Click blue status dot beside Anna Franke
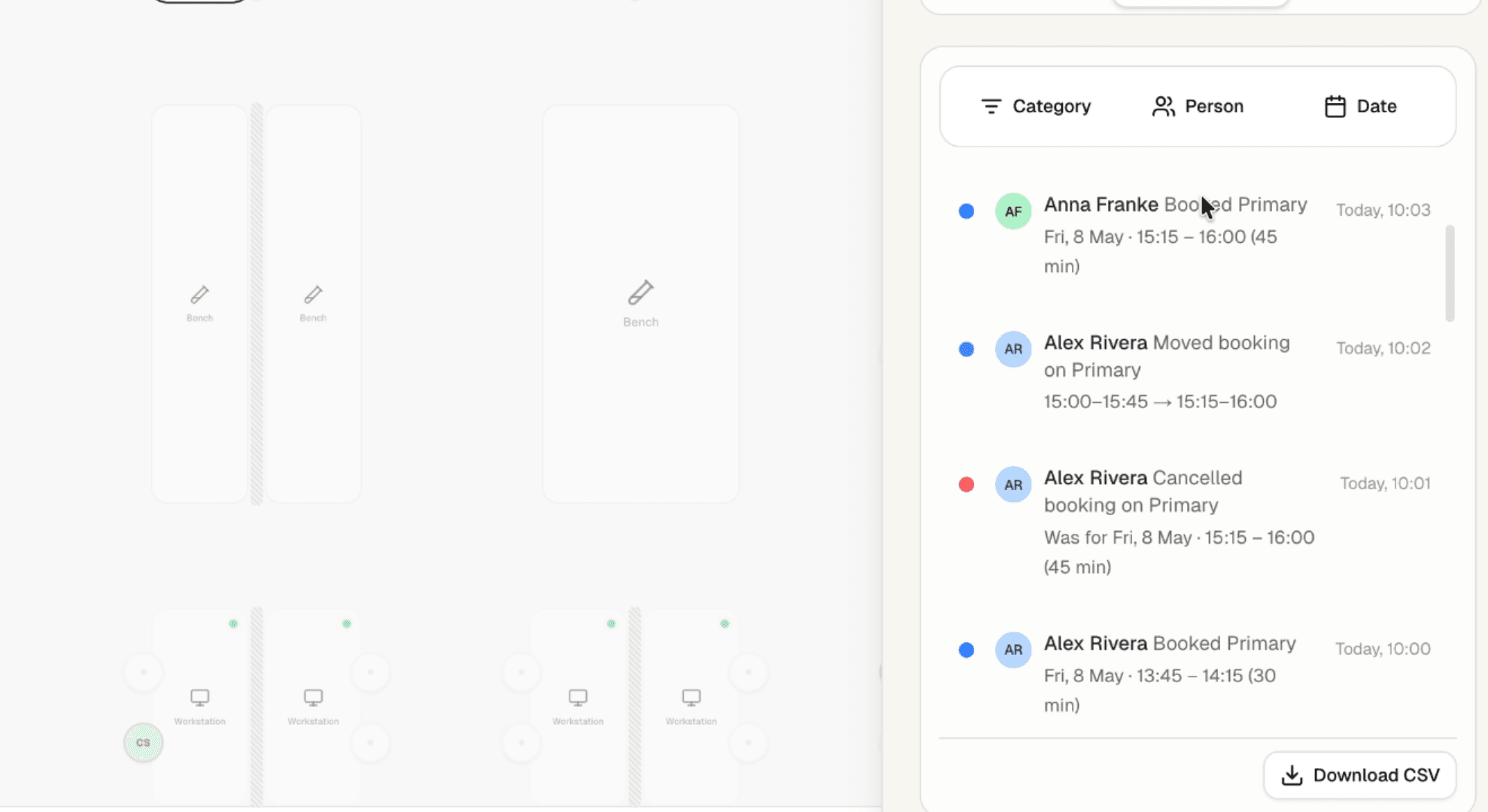The image size is (1488, 812). pos(967,211)
